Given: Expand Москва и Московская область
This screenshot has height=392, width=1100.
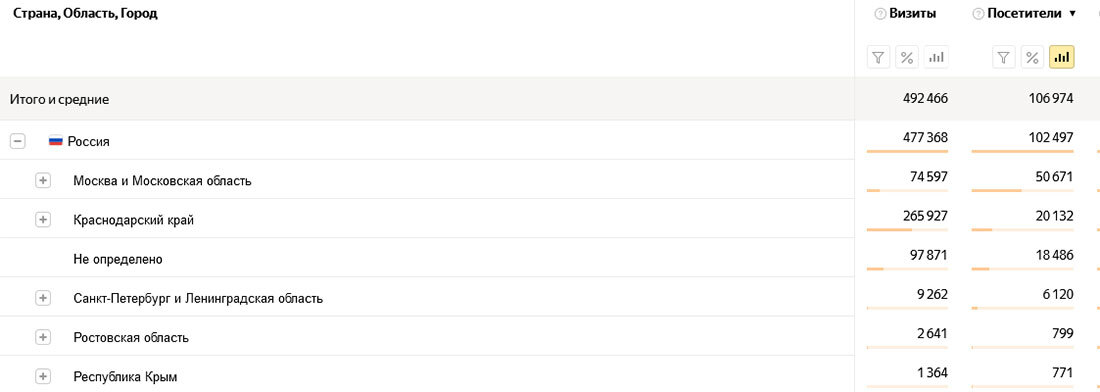Looking at the screenshot, I should tap(43, 181).
